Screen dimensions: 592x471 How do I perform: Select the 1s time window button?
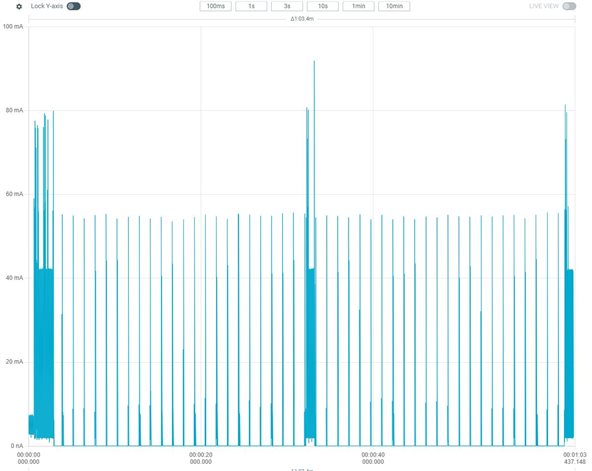tap(251, 6)
